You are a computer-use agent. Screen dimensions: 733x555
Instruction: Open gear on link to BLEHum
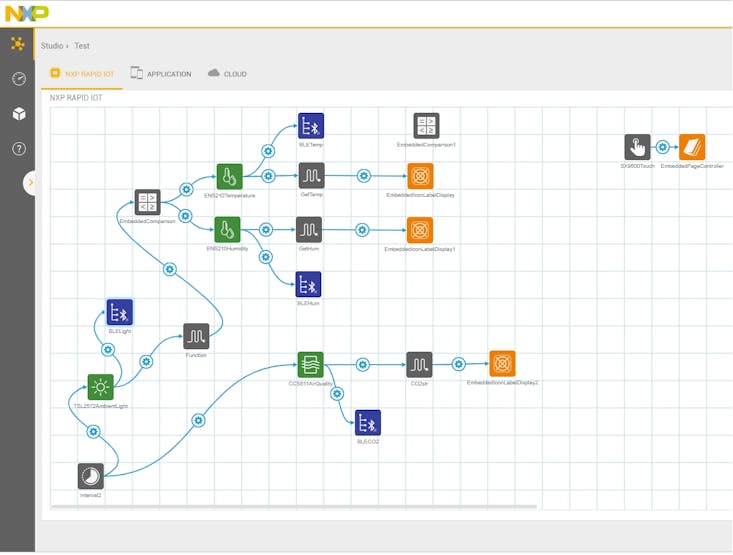coord(266,257)
